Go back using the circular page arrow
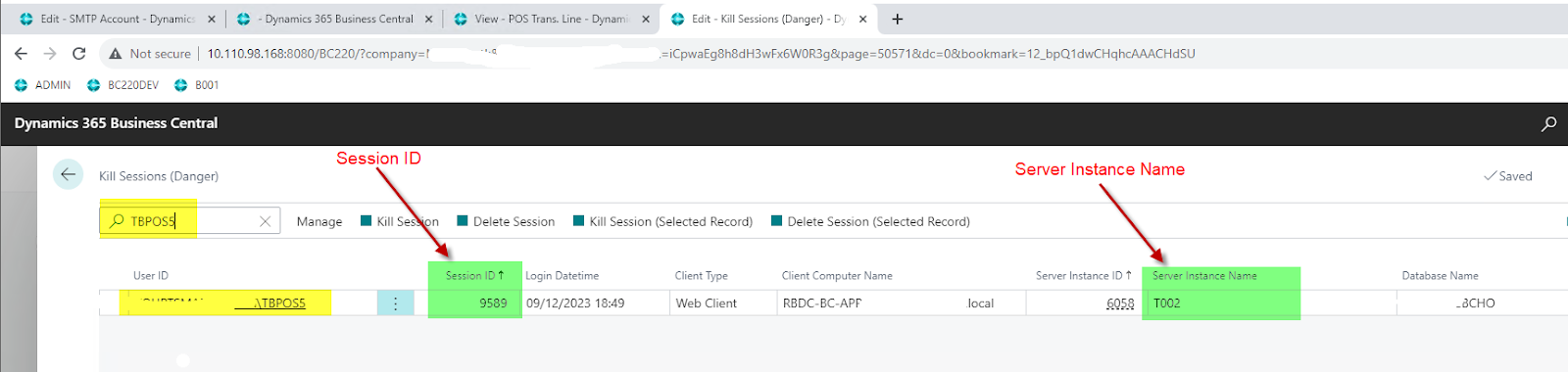The height and width of the screenshot is (372, 1568). (x=68, y=175)
